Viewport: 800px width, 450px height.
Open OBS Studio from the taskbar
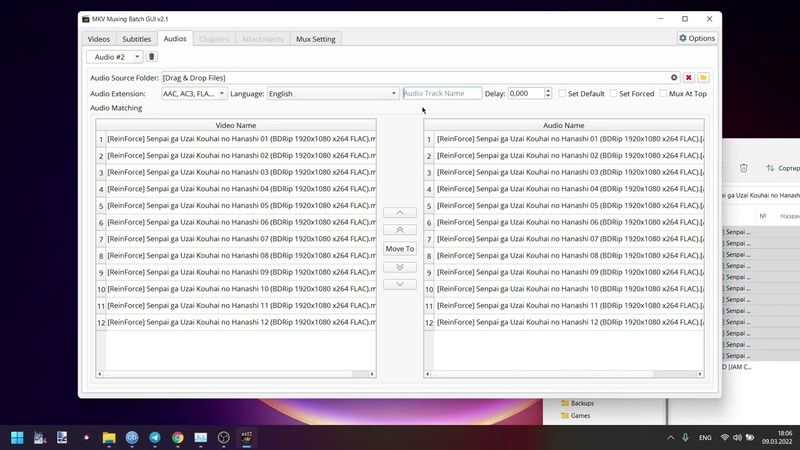(x=223, y=438)
